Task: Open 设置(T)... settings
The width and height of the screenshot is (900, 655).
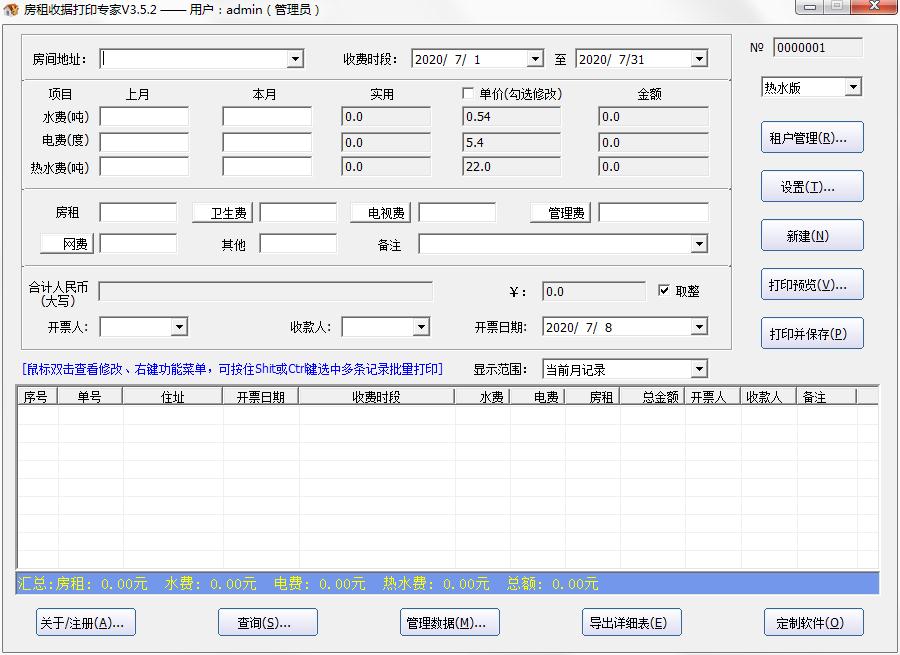Action: point(812,187)
